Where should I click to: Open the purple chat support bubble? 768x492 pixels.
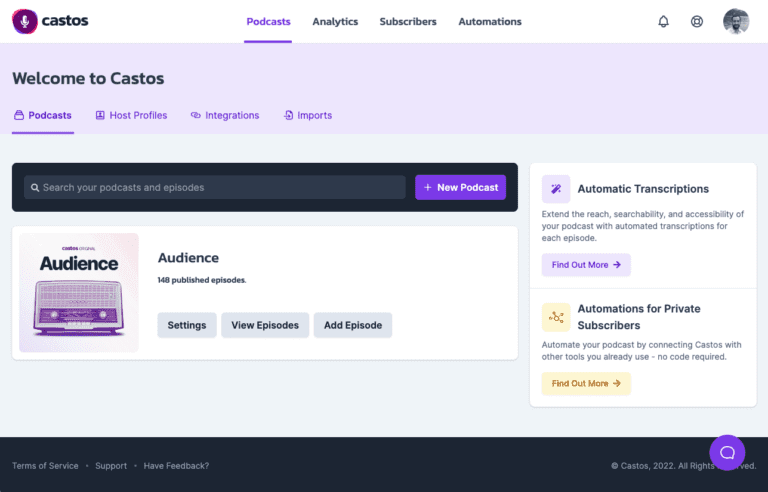pyautogui.click(x=727, y=452)
